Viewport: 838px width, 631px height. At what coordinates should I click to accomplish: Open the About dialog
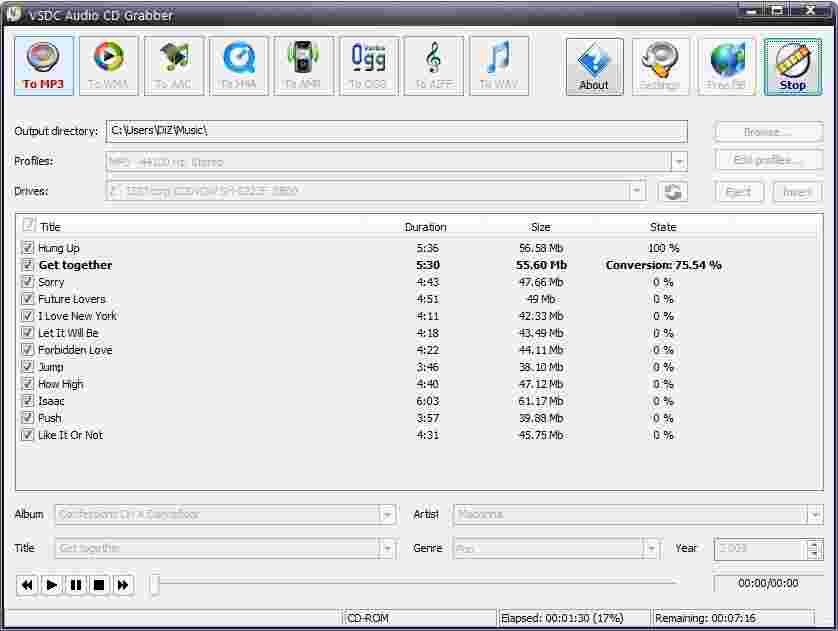[594, 67]
